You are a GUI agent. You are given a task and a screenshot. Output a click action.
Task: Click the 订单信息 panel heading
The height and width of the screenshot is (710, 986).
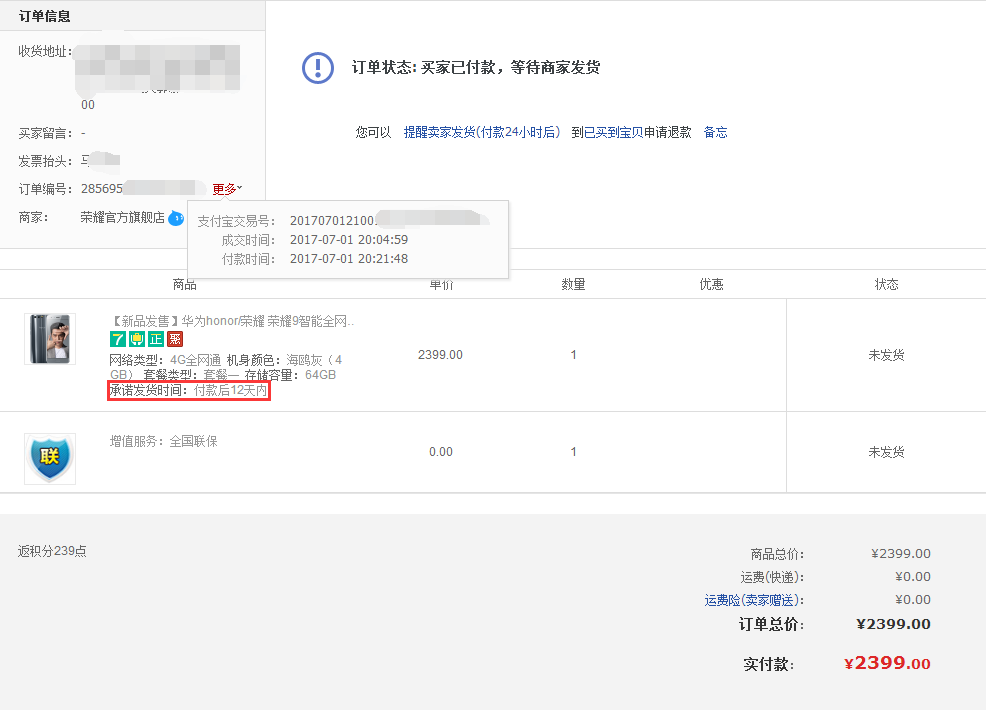coord(45,16)
